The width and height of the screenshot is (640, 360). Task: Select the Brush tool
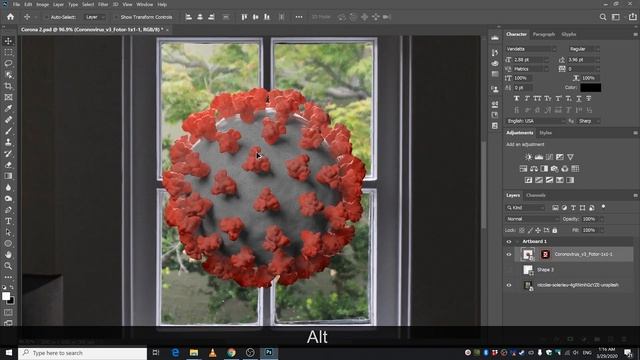point(8,131)
